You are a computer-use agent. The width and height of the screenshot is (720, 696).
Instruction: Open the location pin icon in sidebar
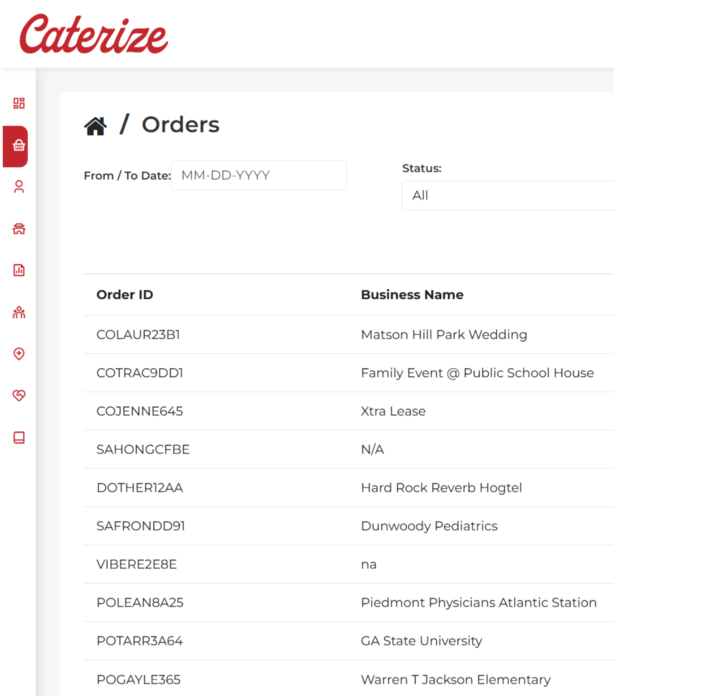18,354
